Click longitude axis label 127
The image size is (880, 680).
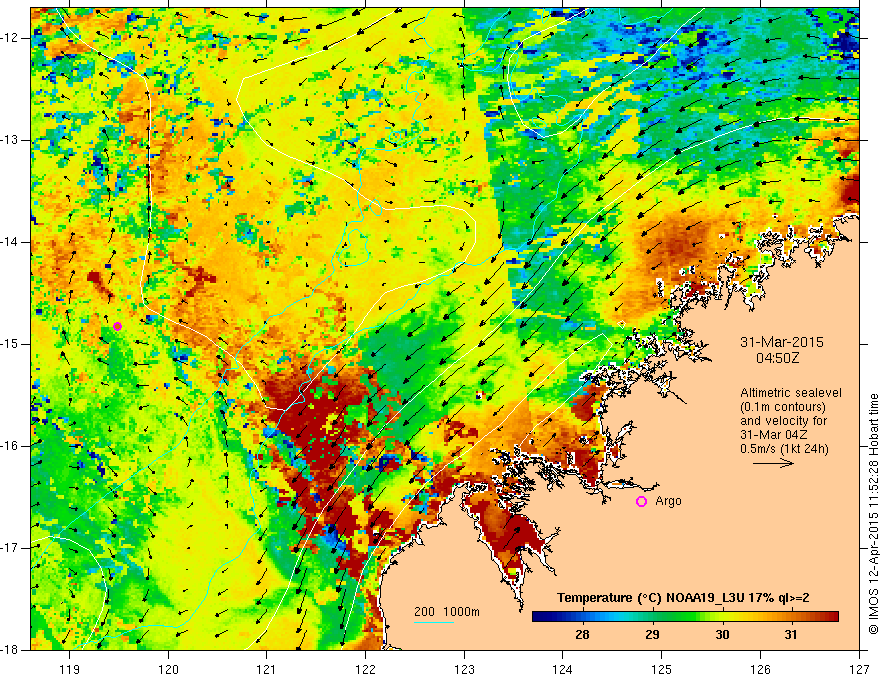click(x=859, y=669)
